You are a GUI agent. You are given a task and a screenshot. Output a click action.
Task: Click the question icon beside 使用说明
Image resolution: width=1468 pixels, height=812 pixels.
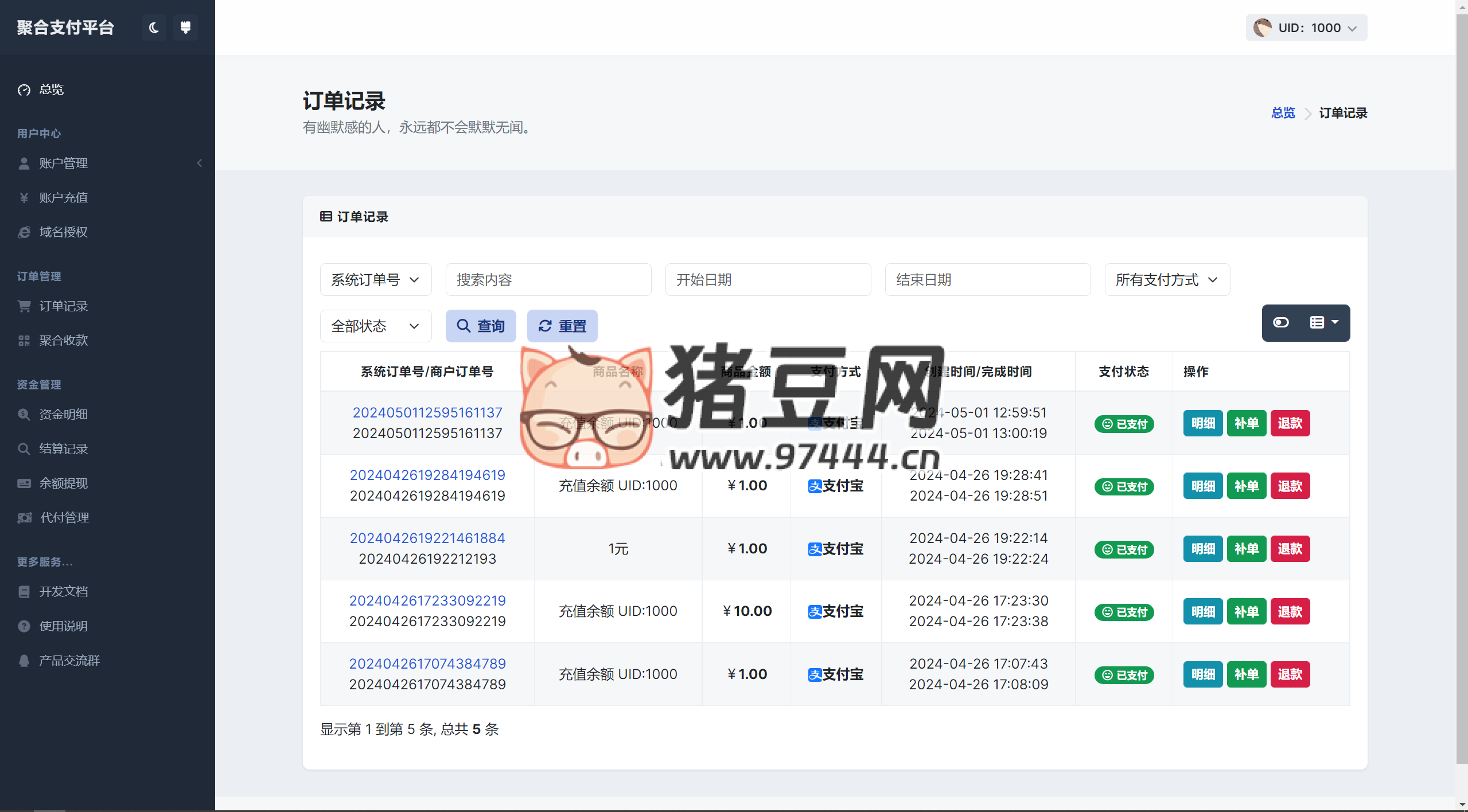click(24, 626)
